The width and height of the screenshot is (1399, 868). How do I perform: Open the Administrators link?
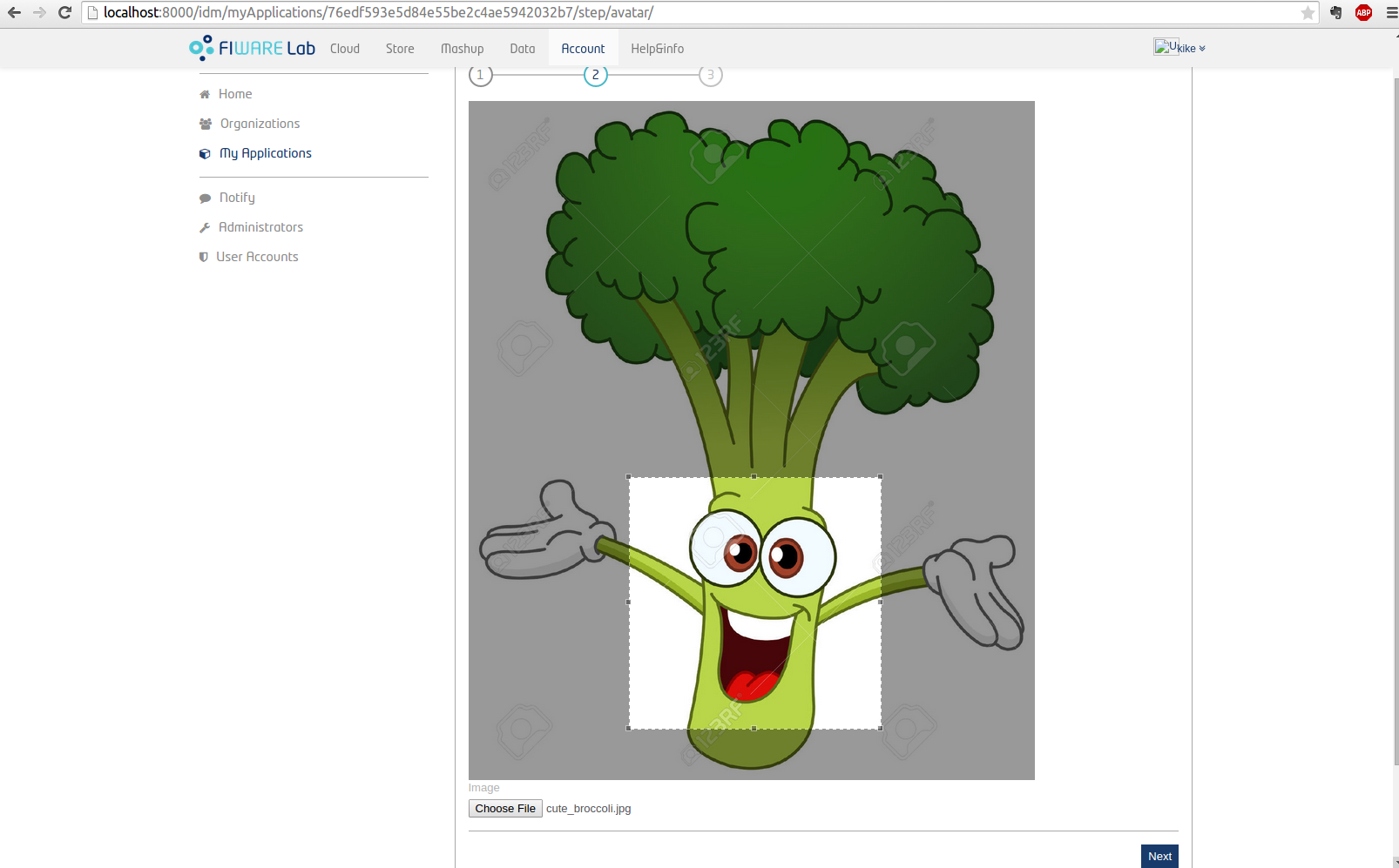coord(260,227)
